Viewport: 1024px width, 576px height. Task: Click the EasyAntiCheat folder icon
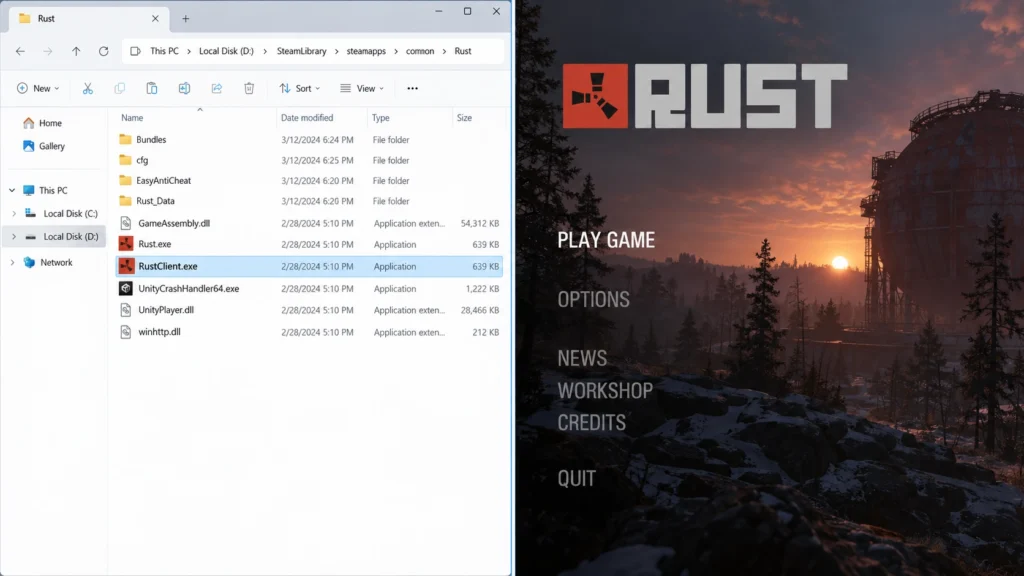tap(125, 180)
